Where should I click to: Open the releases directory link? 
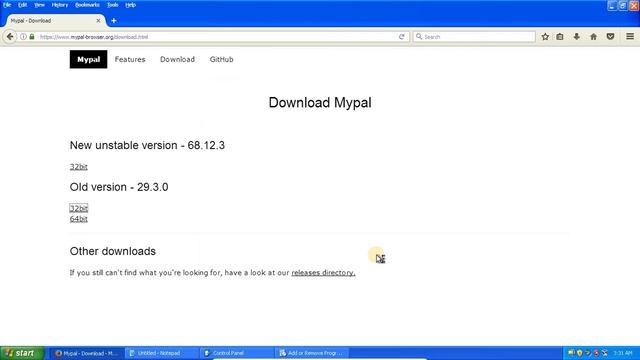pyautogui.click(x=323, y=273)
